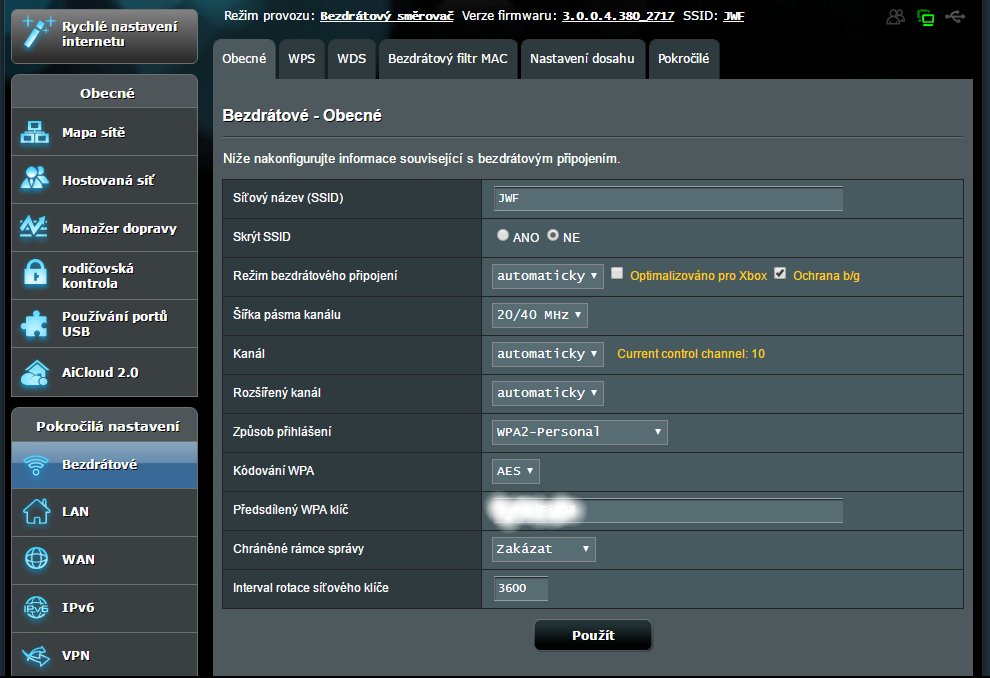
Task: Open the USB puzzle-piece icon
Action: click(x=35, y=323)
